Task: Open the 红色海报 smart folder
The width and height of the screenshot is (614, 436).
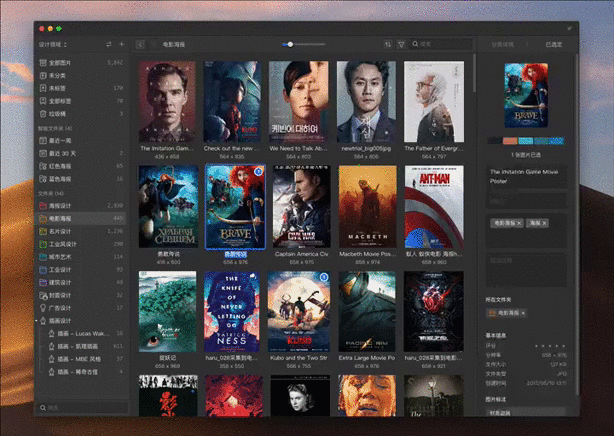Action: pos(81,166)
